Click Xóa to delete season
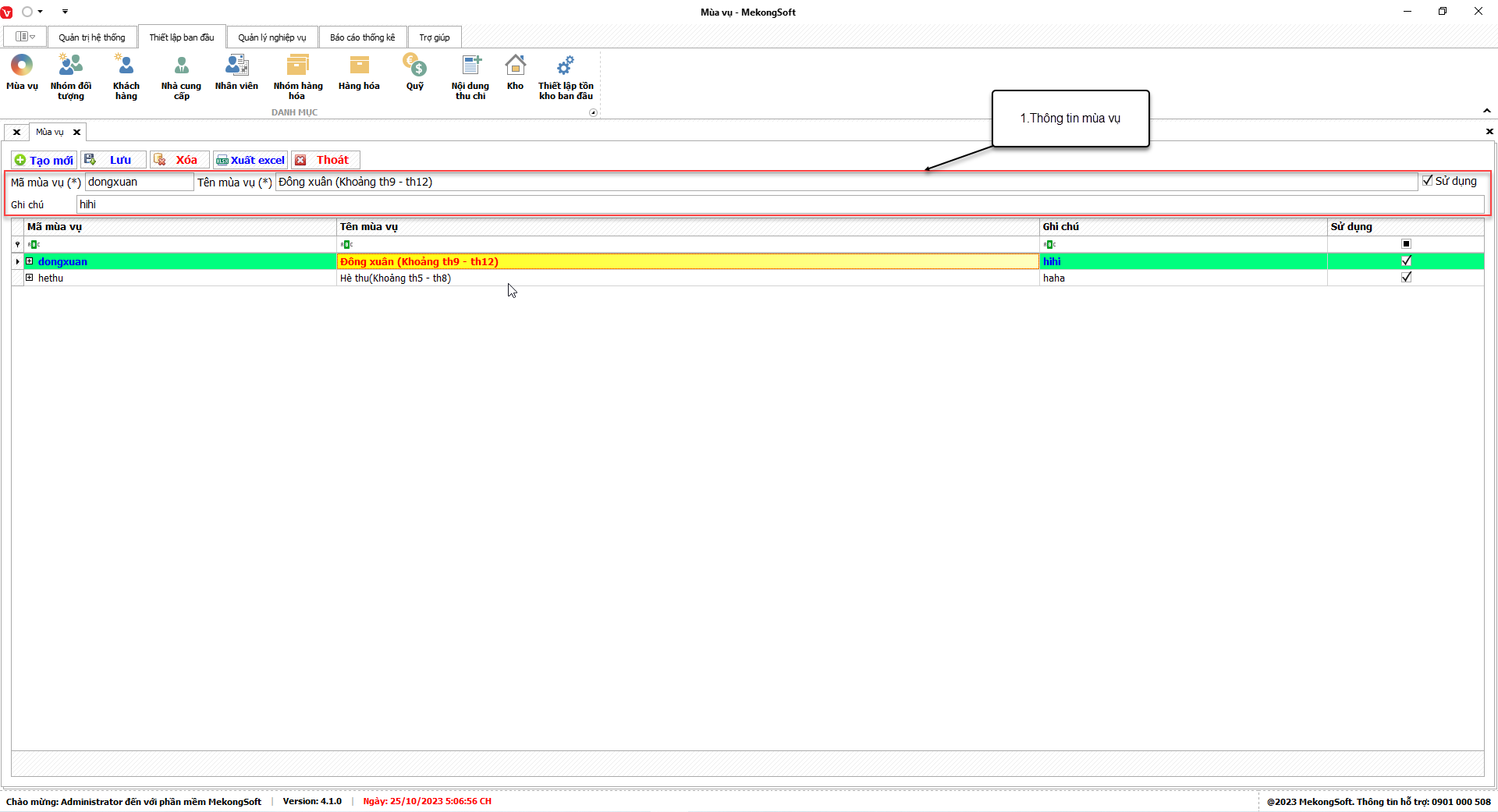The image size is (1498, 812). tap(179, 160)
